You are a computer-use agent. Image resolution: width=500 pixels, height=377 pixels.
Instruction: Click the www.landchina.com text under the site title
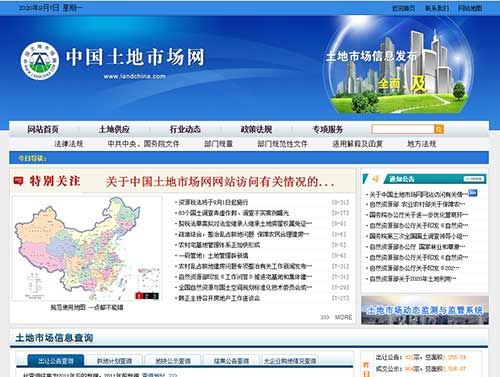pyautogui.click(x=135, y=76)
